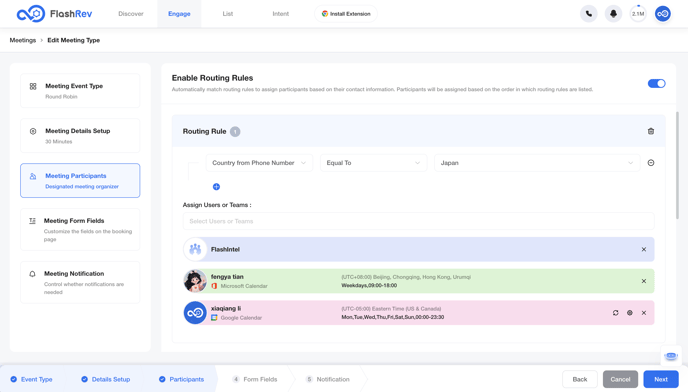This screenshot has height=392, width=688.
Task: Go back to Meetings breadcrumb
Action: coord(23,40)
